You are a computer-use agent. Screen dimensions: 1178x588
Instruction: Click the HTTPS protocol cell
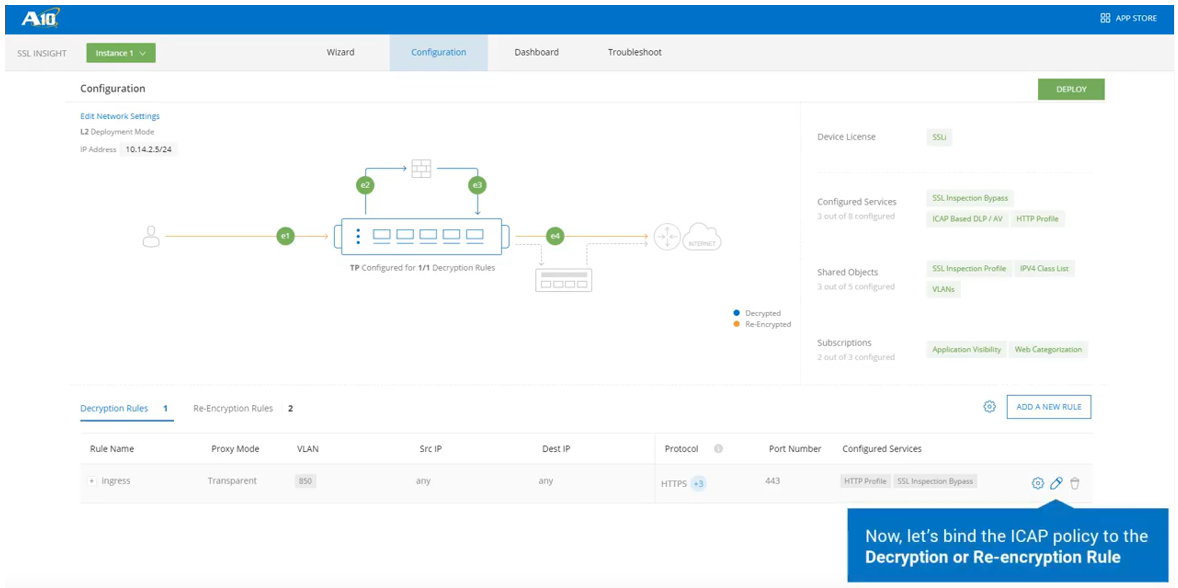(675, 484)
